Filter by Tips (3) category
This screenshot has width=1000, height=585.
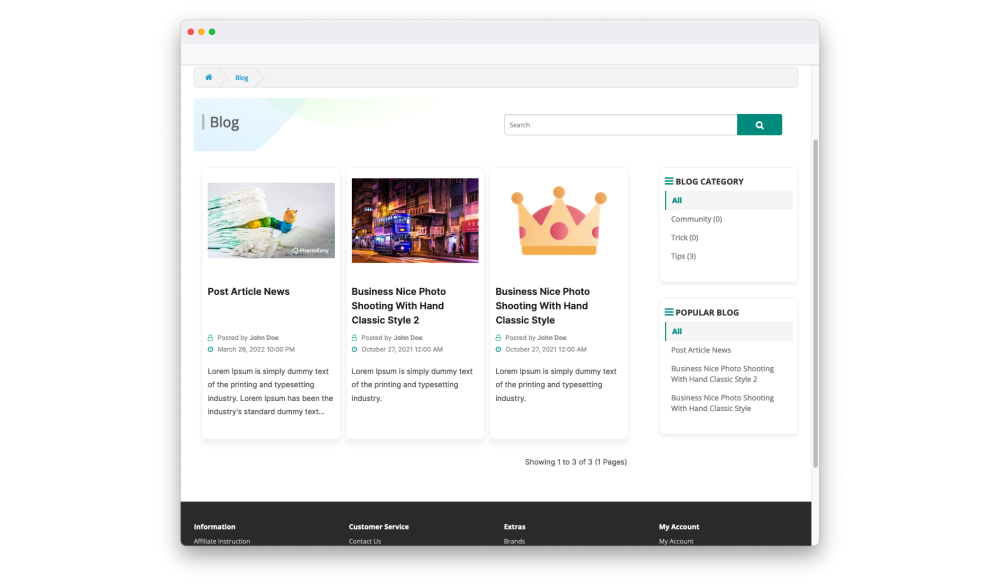pos(683,257)
